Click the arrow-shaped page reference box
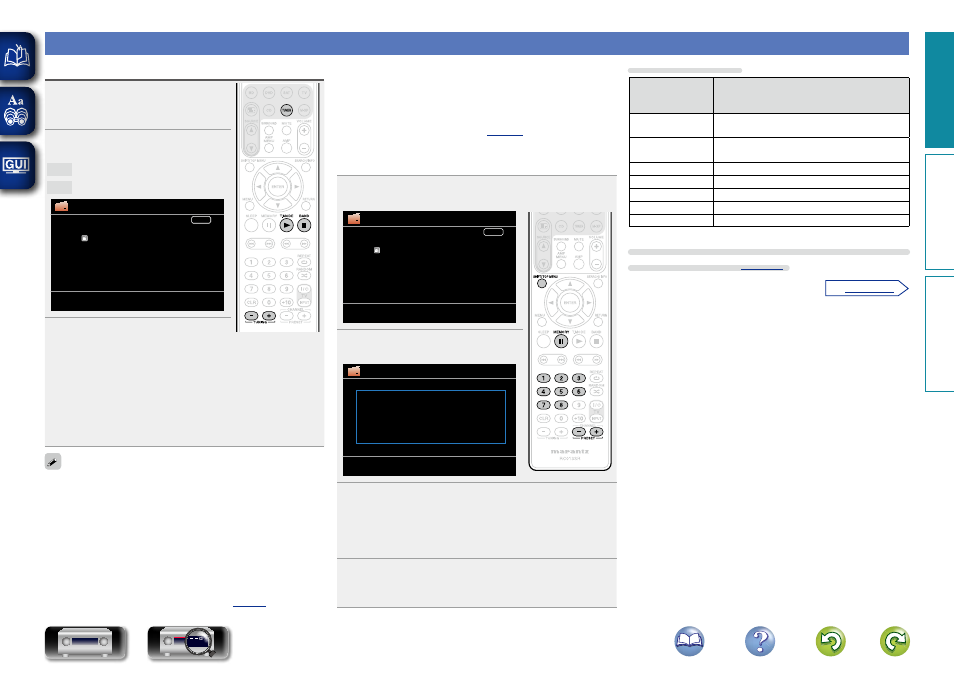Screen dimensions: 954x674 (x=866, y=288)
